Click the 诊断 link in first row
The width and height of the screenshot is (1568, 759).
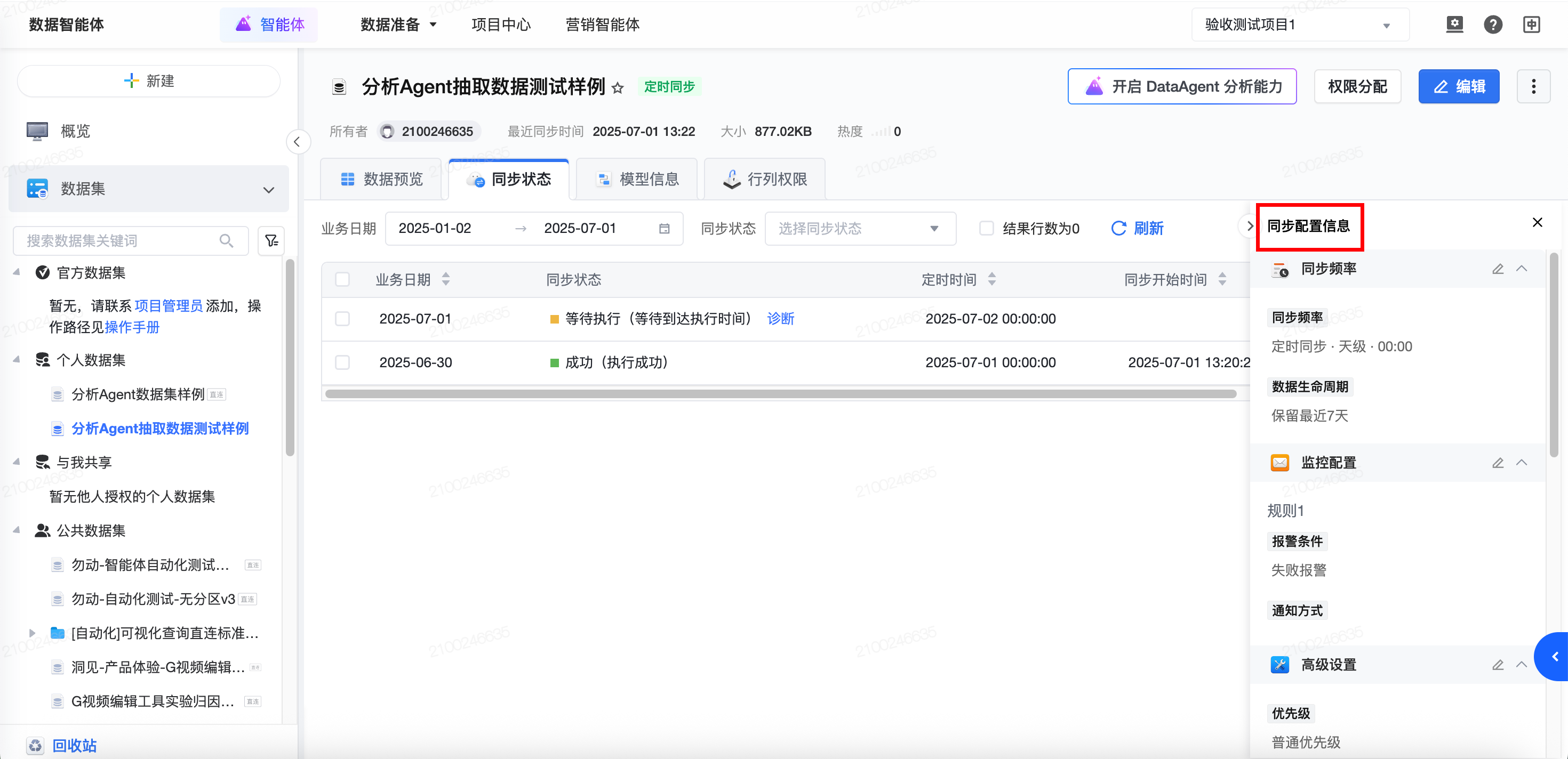780,319
